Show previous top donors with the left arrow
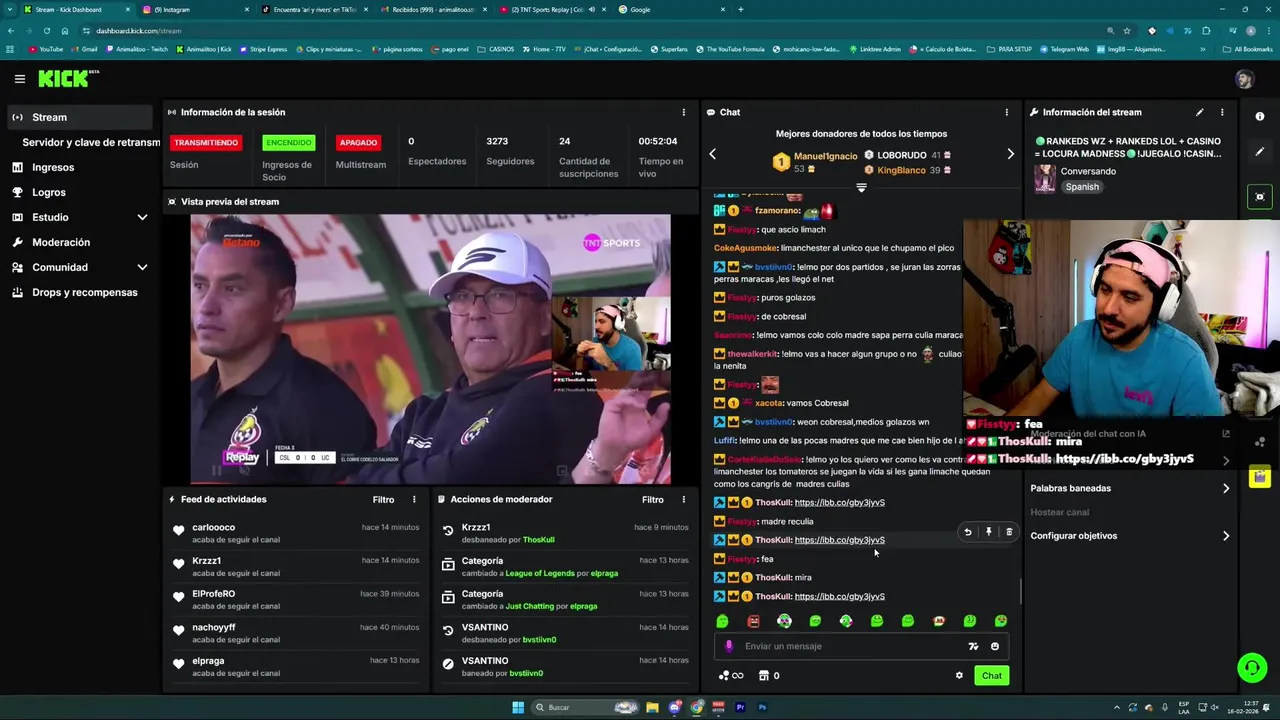 click(x=713, y=153)
